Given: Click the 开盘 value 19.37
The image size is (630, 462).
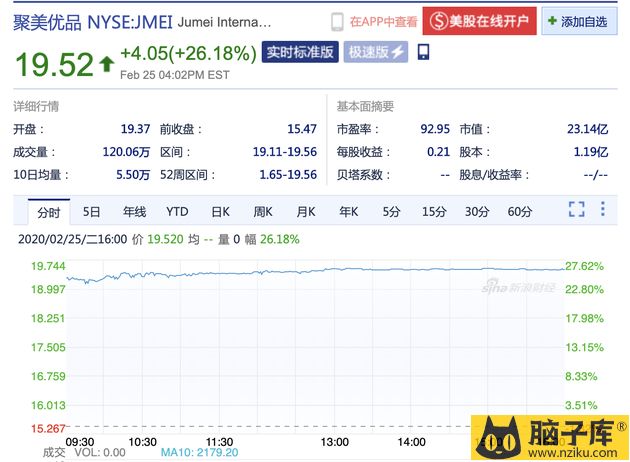Looking at the screenshot, I should (135, 129).
